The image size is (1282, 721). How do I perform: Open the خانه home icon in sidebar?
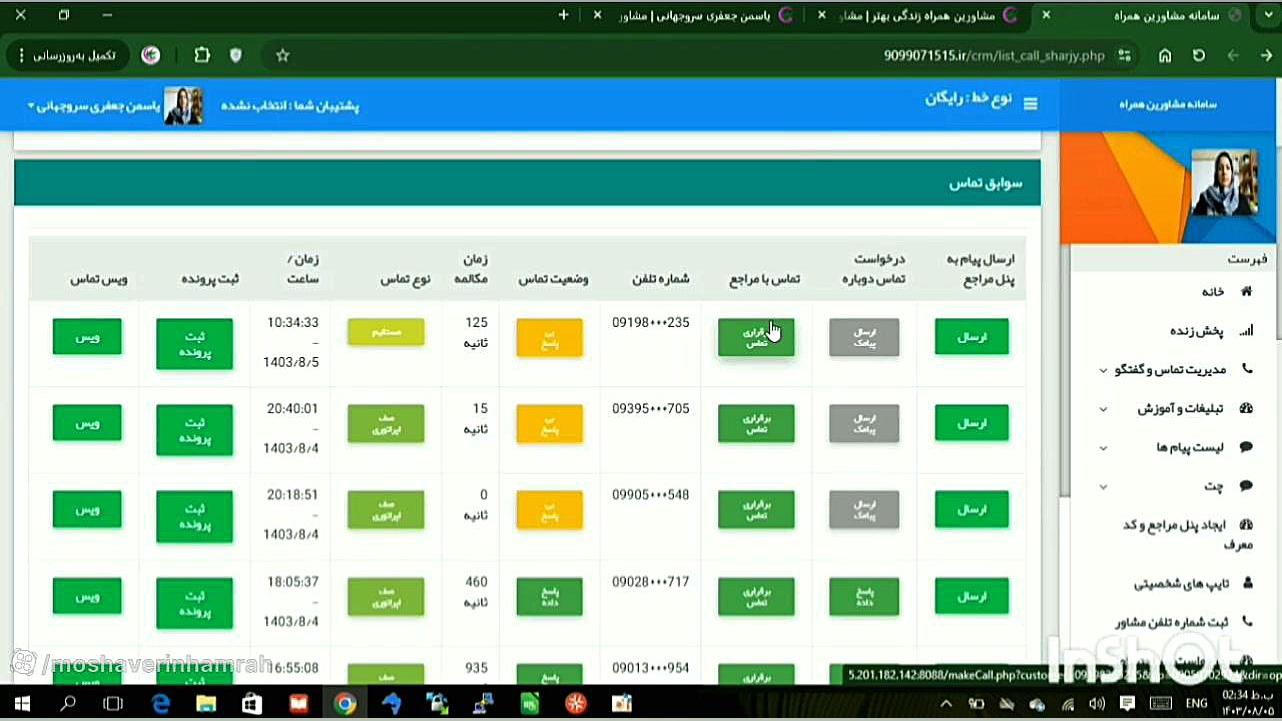point(1246,291)
